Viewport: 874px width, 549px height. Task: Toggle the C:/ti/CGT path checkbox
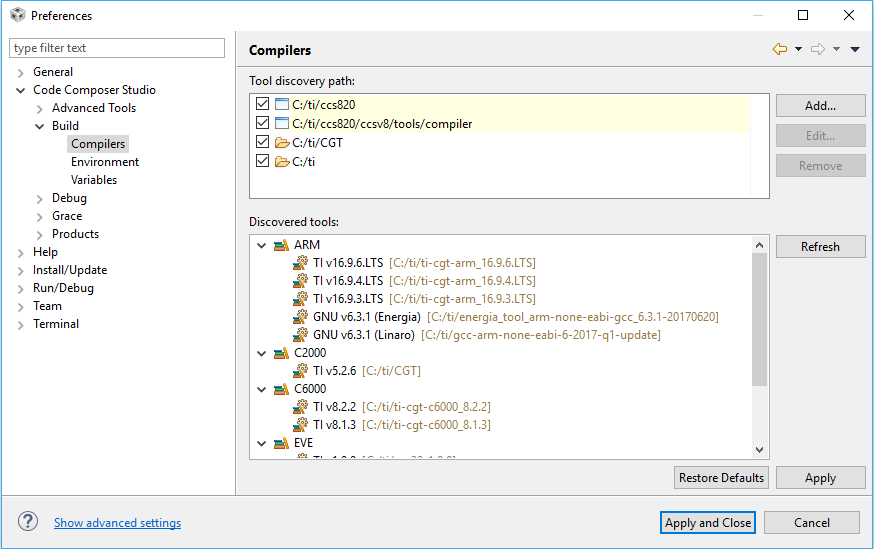click(263, 143)
